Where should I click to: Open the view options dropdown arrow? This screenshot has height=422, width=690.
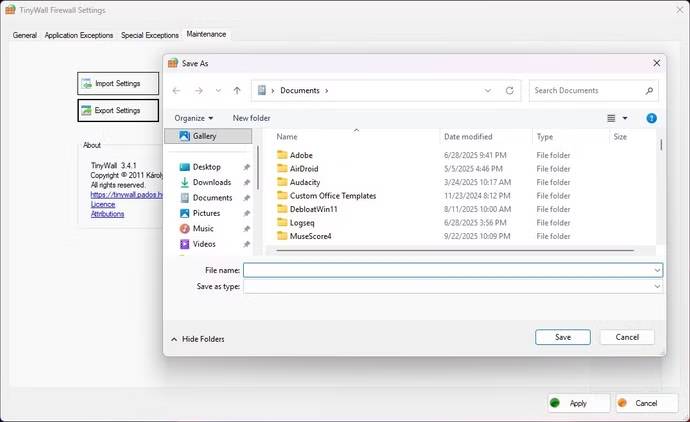[625, 118]
